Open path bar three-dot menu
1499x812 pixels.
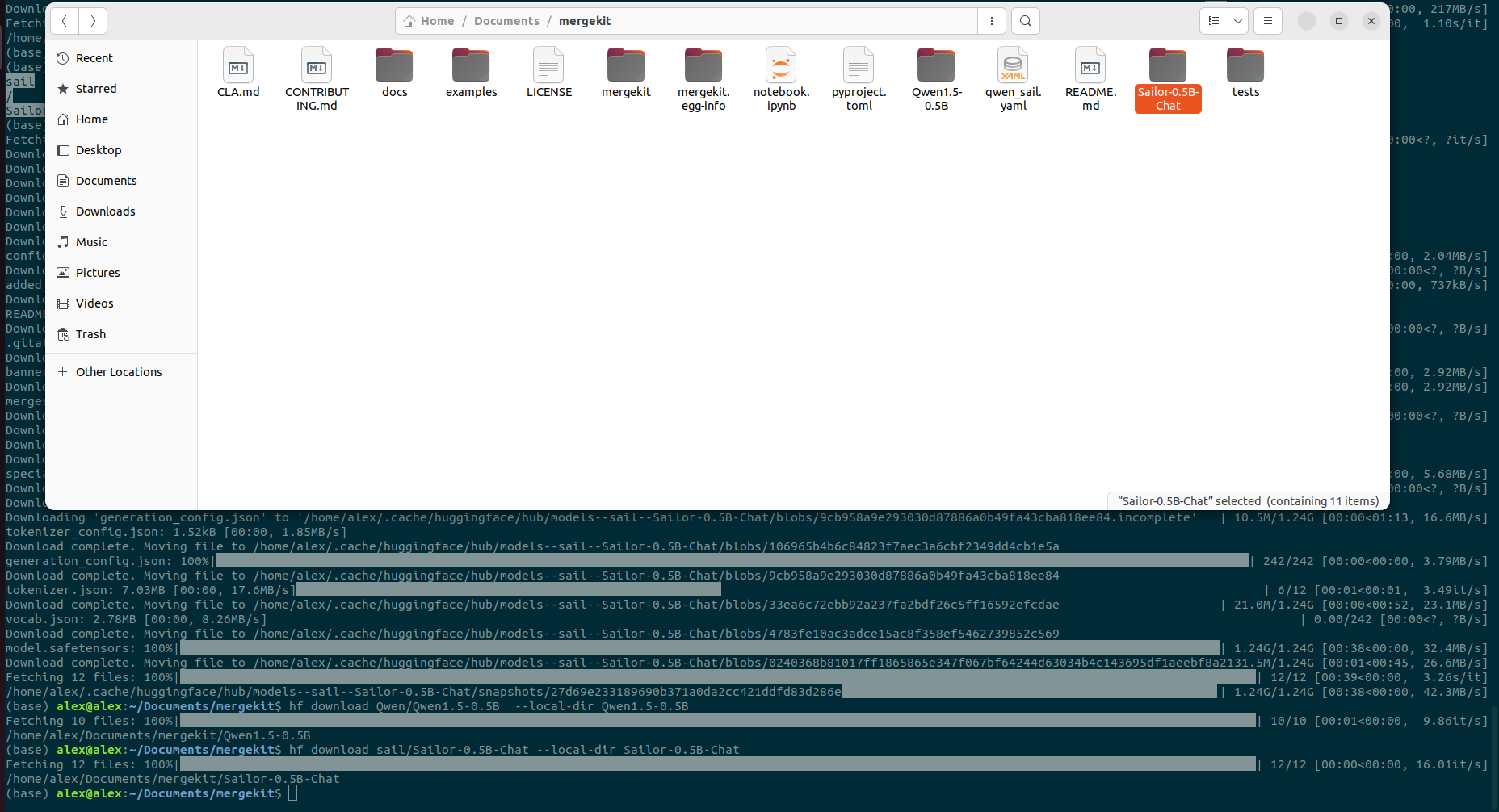pyautogui.click(x=991, y=21)
